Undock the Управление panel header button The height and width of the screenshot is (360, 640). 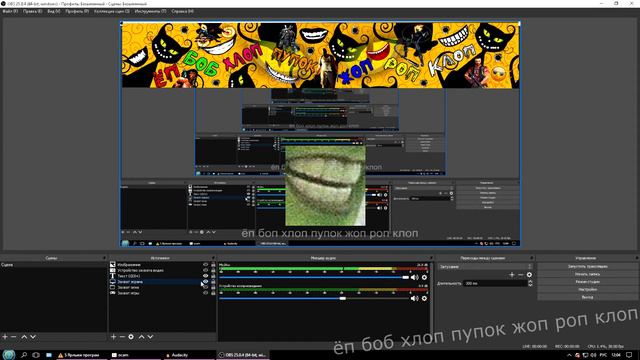click(x=637, y=258)
